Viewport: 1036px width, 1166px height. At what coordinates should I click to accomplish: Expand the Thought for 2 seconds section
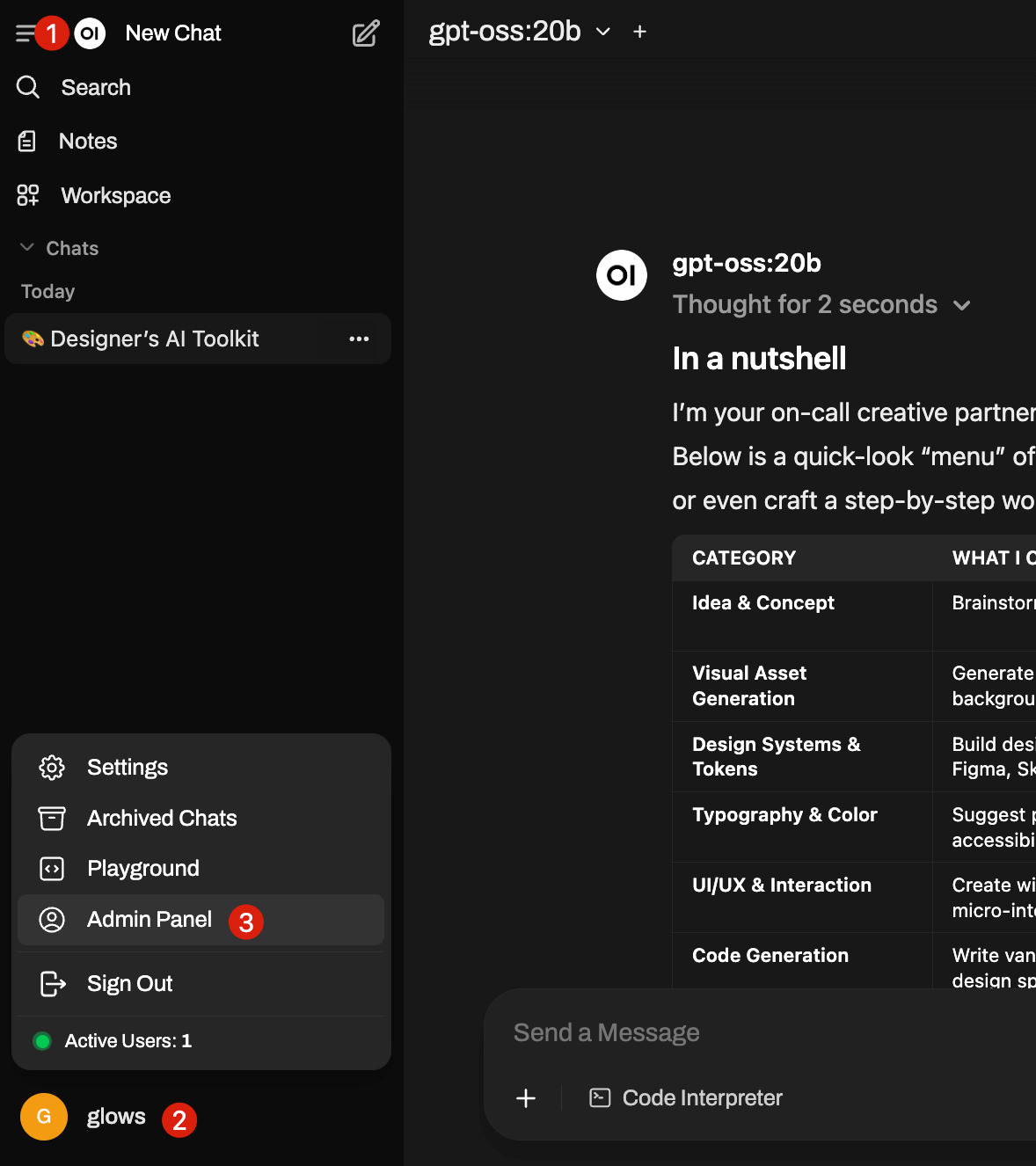pyautogui.click(x=821, y=304)
